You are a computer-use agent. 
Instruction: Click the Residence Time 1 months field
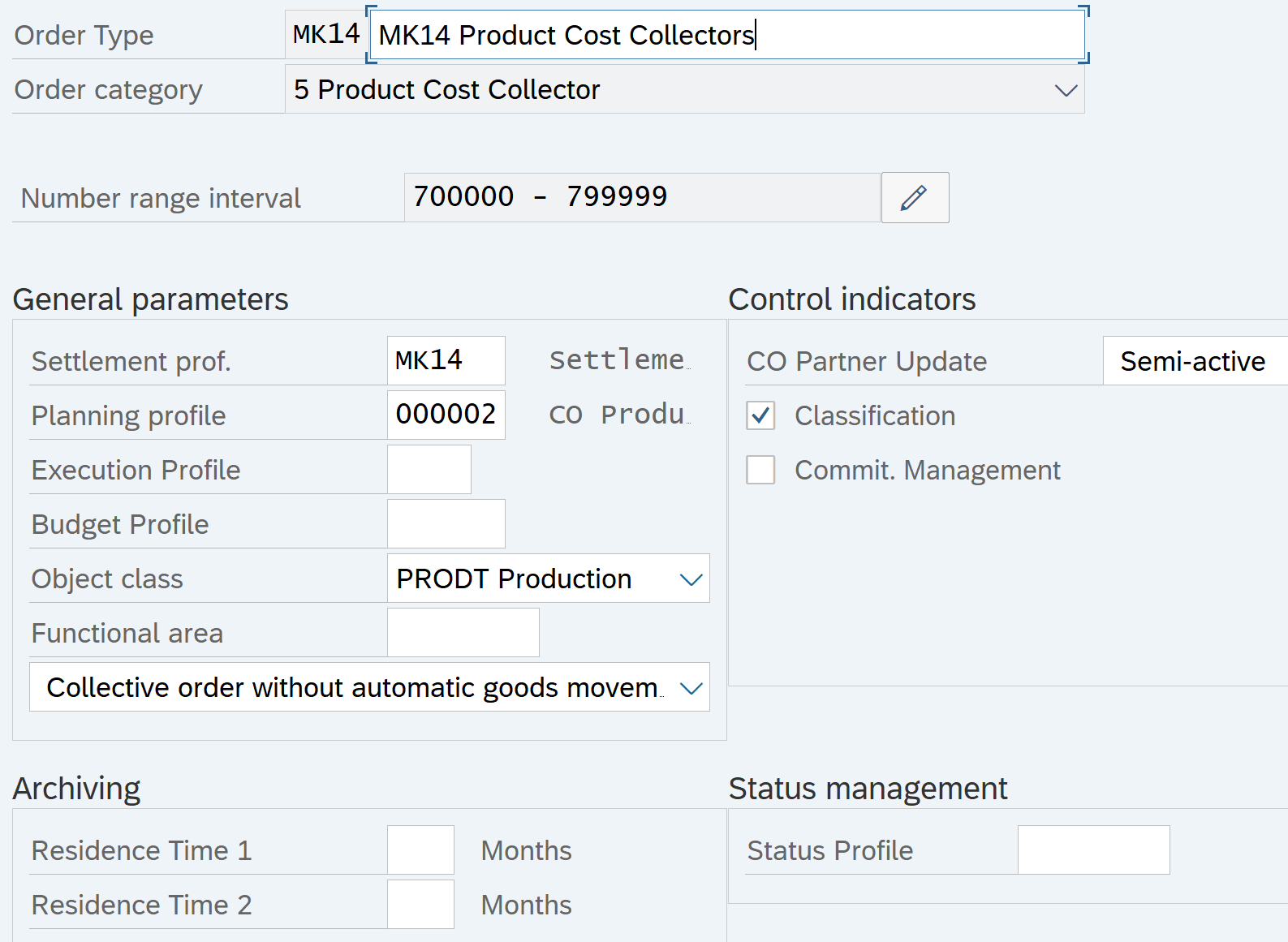420,850
